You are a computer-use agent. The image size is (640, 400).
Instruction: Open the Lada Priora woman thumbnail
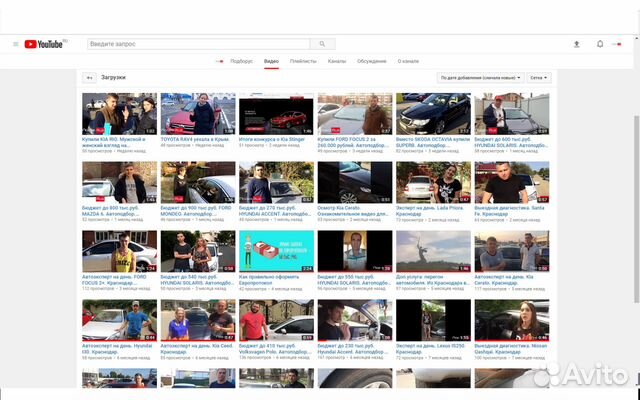[433, 182]
